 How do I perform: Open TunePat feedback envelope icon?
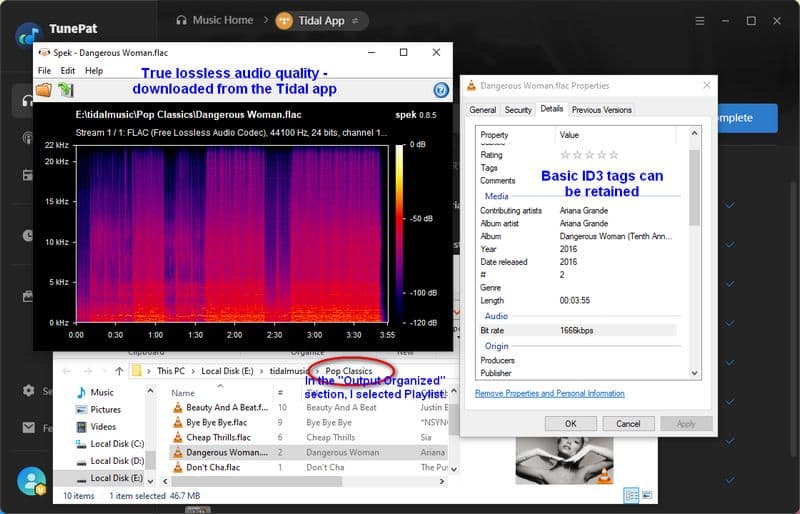pos(29,428)
